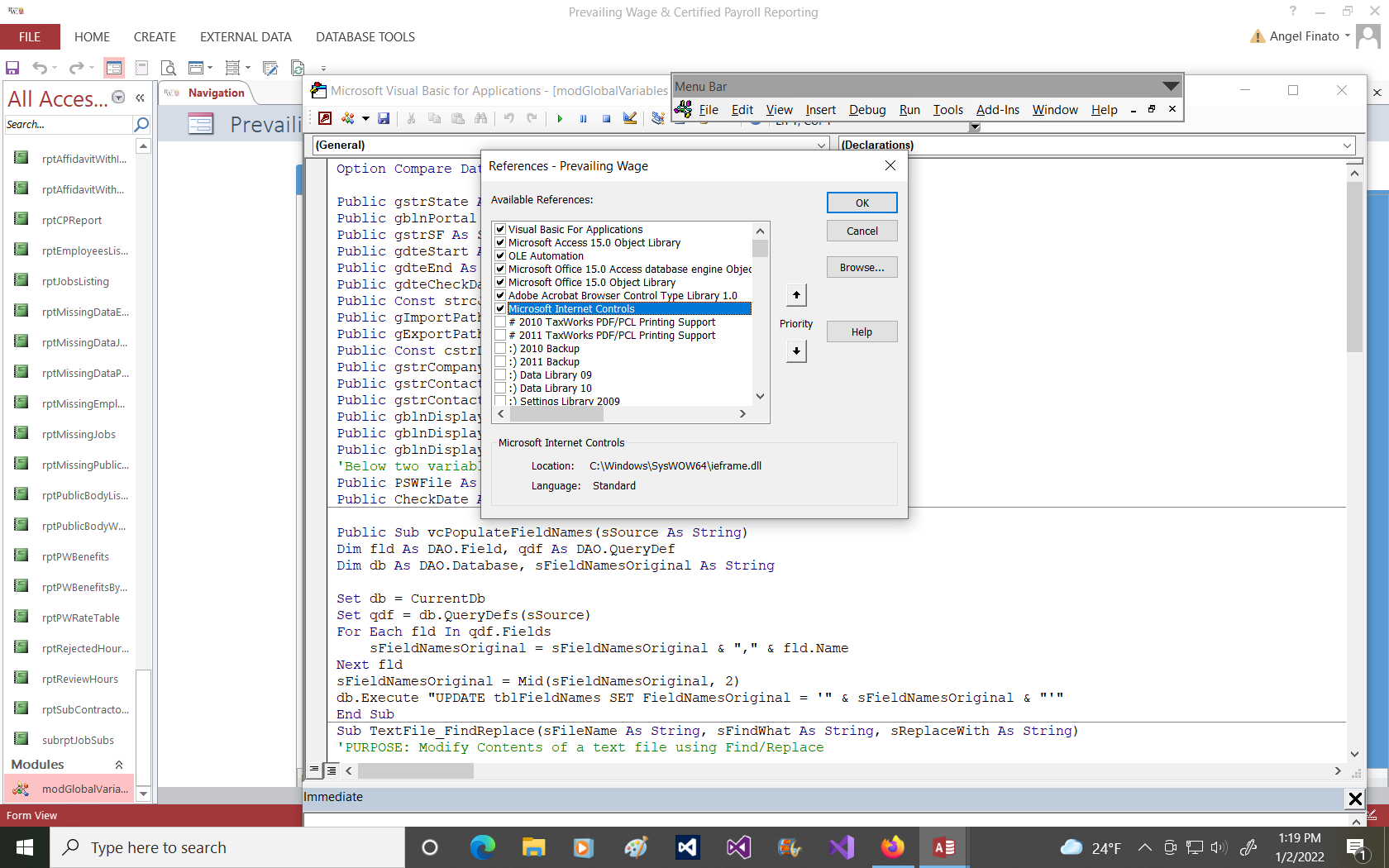
Task: Open the Debug menu
Action: point(866,110)
